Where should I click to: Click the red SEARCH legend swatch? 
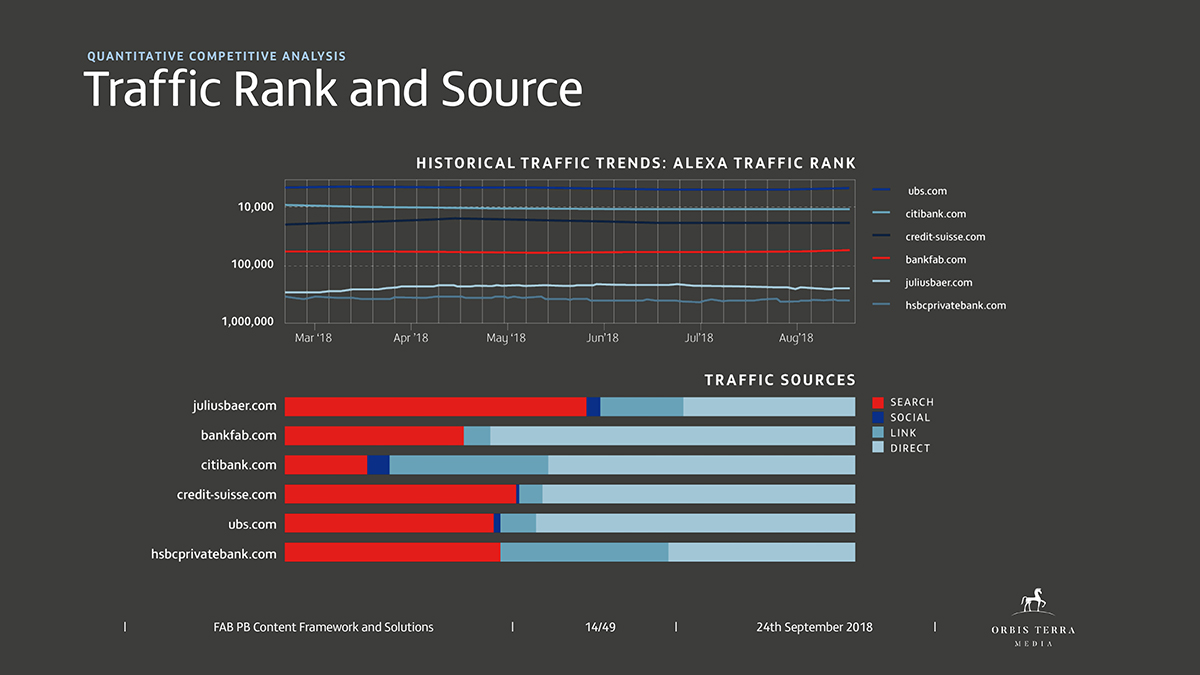click(x=878, y=402)
